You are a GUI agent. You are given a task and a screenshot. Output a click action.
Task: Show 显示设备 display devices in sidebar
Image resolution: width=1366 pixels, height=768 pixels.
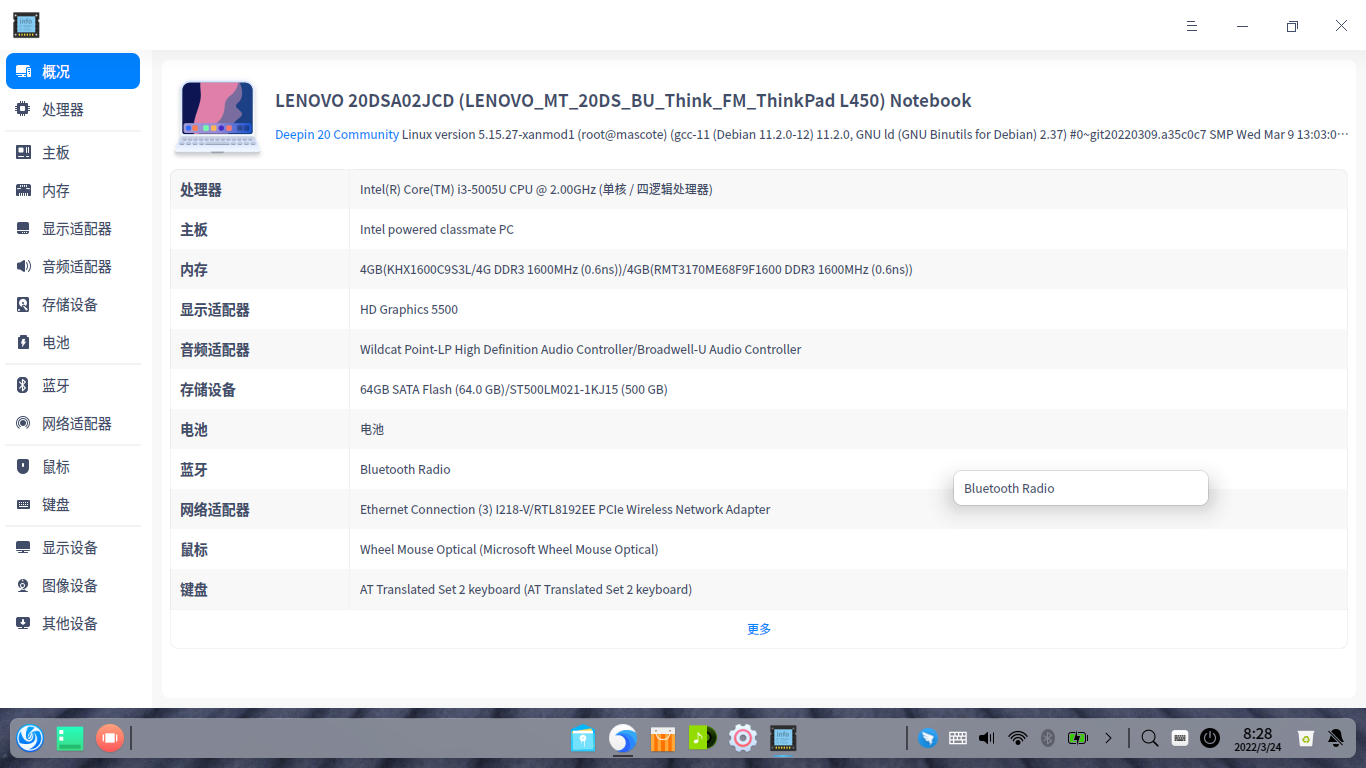(x=73, y=547)
